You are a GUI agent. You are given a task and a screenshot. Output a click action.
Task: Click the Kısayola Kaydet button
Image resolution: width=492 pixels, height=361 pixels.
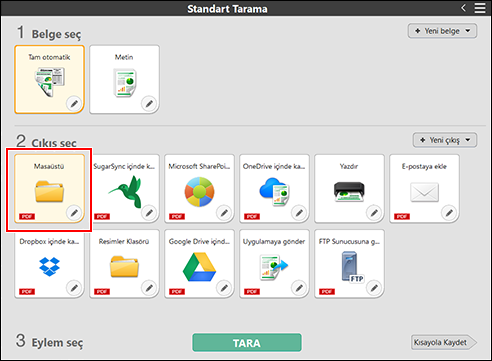(x=444, y=342)
